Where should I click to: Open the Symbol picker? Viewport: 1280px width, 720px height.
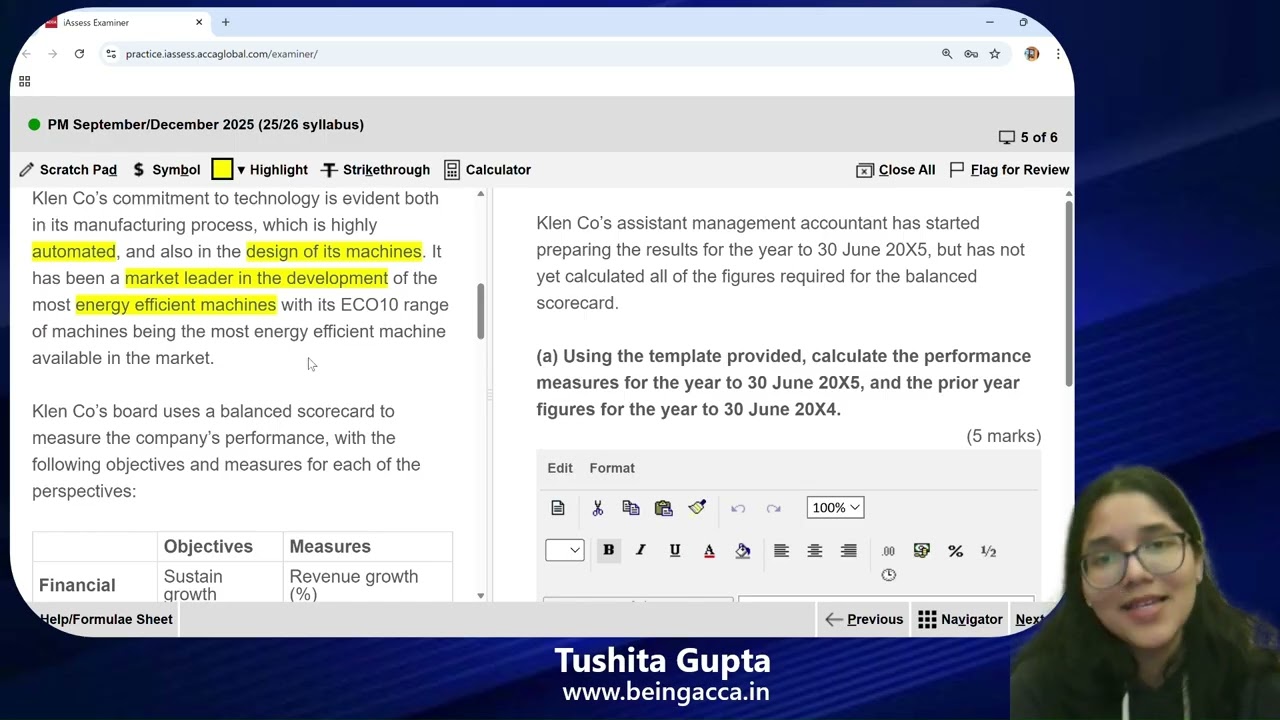pos(166,170)
